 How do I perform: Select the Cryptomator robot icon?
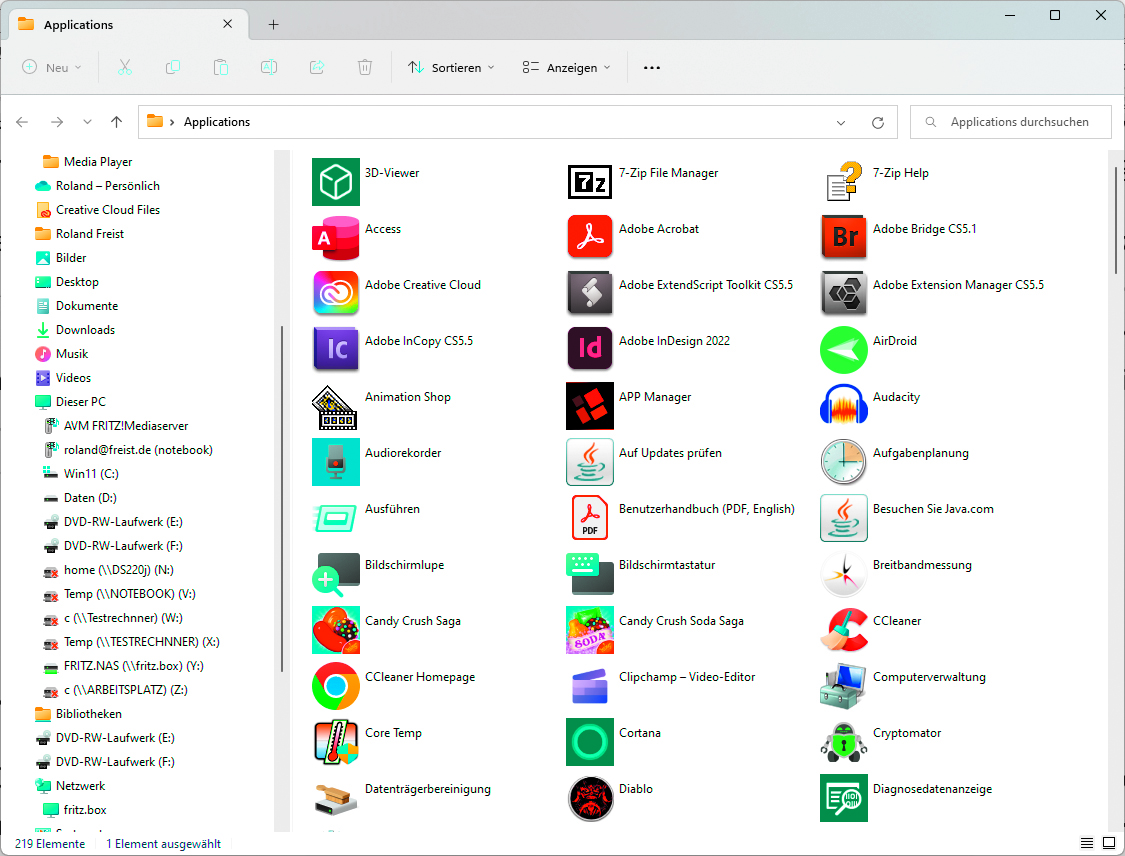tap(844, 741)
